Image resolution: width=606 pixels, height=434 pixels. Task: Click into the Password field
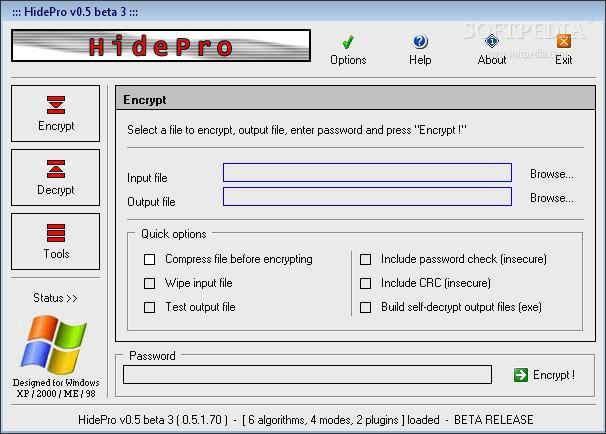307,374
